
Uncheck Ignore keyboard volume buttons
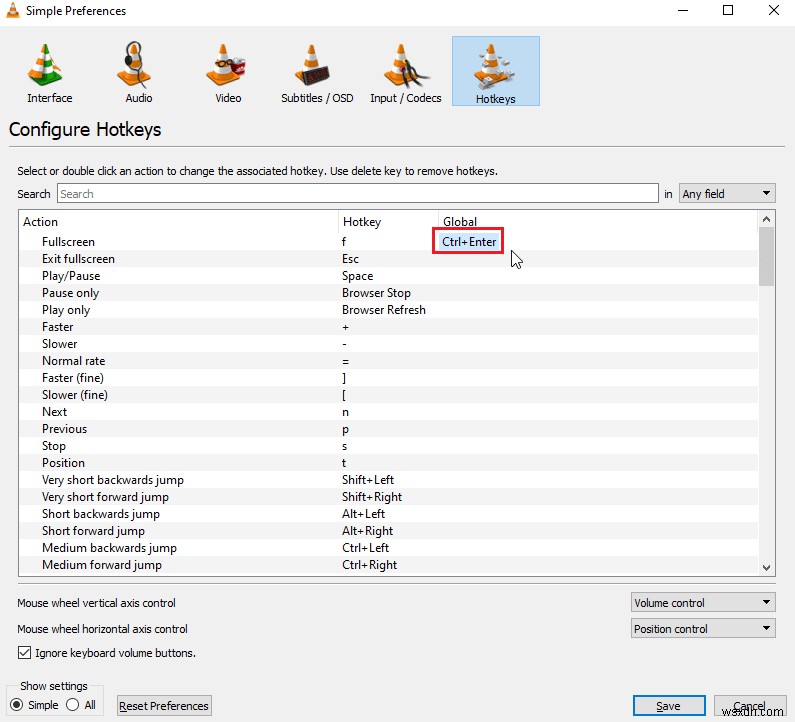click(24, 653)
